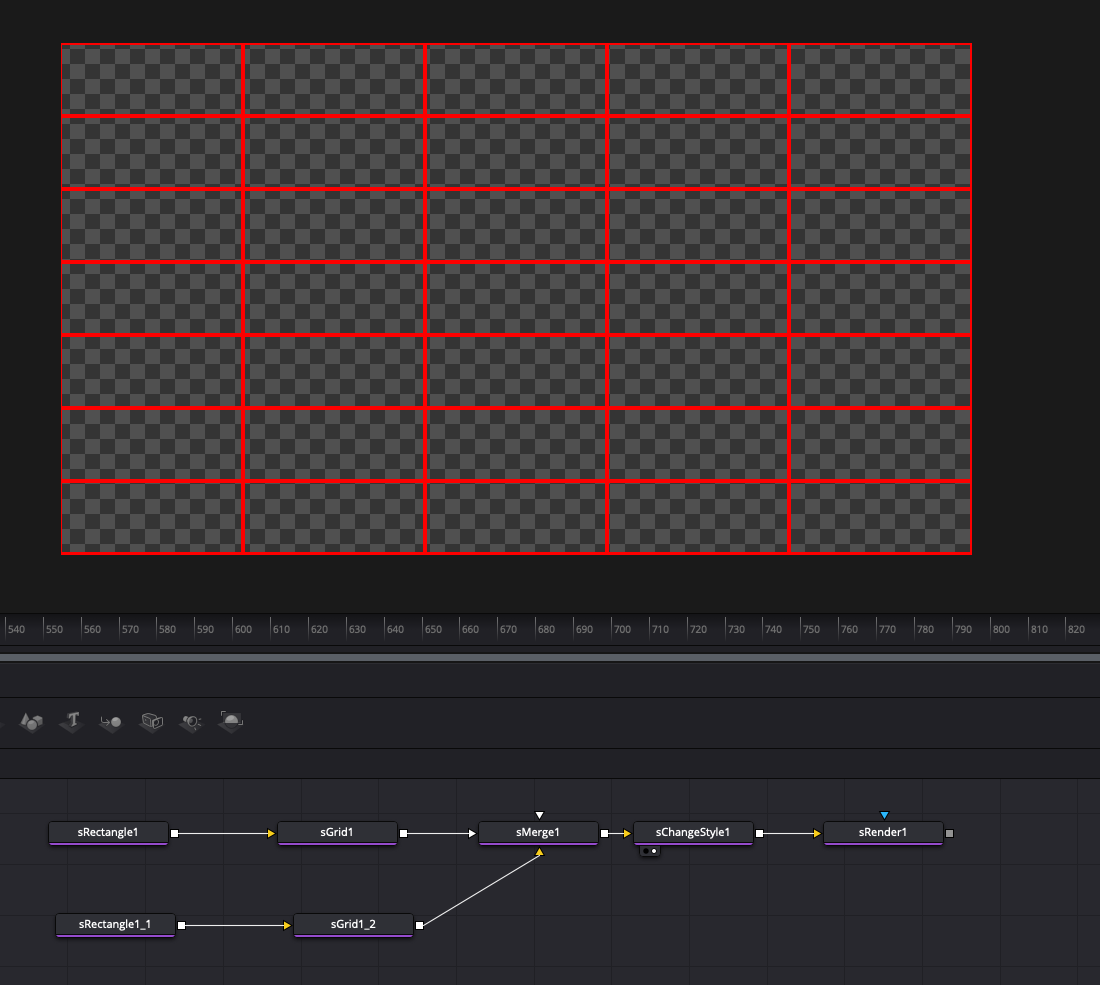Click the white triangle input above sMerge1
The image size is (1100, 985).
coord(539,815)
